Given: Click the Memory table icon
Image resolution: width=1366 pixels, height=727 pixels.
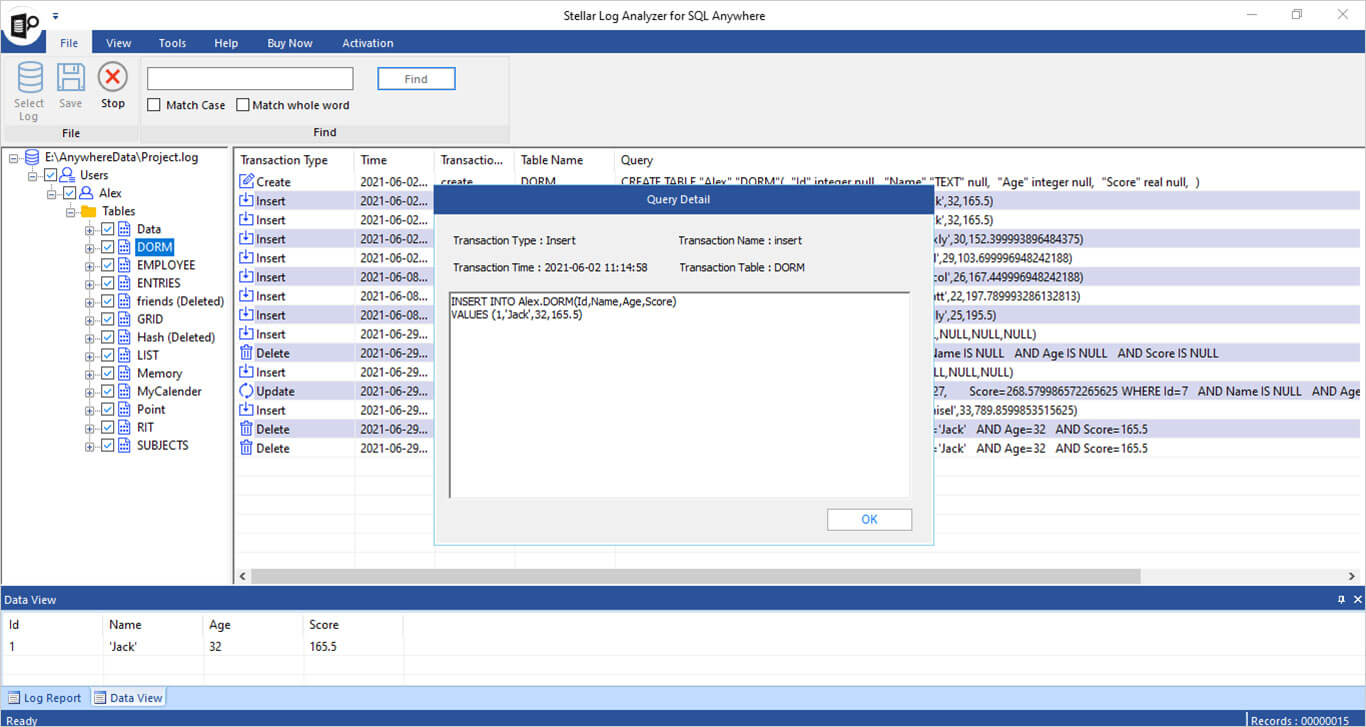Looking at the screenshot, I should click(x=125, y=373).
